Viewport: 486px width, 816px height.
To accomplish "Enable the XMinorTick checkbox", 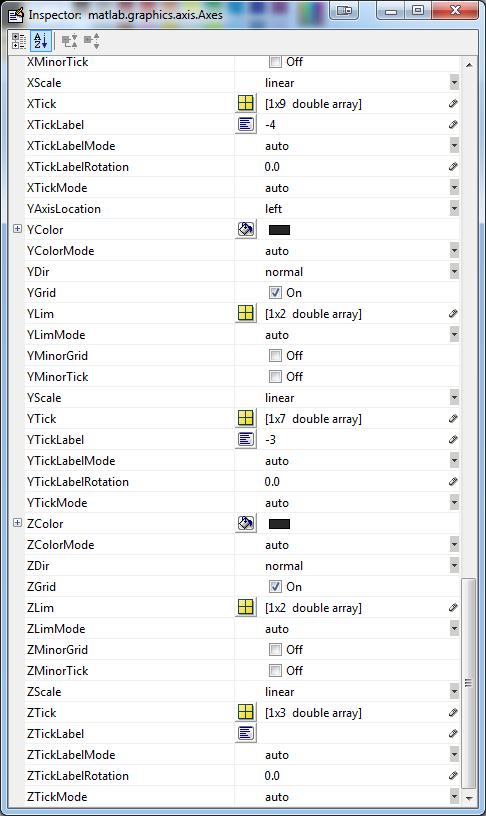I will coord(275,61).
